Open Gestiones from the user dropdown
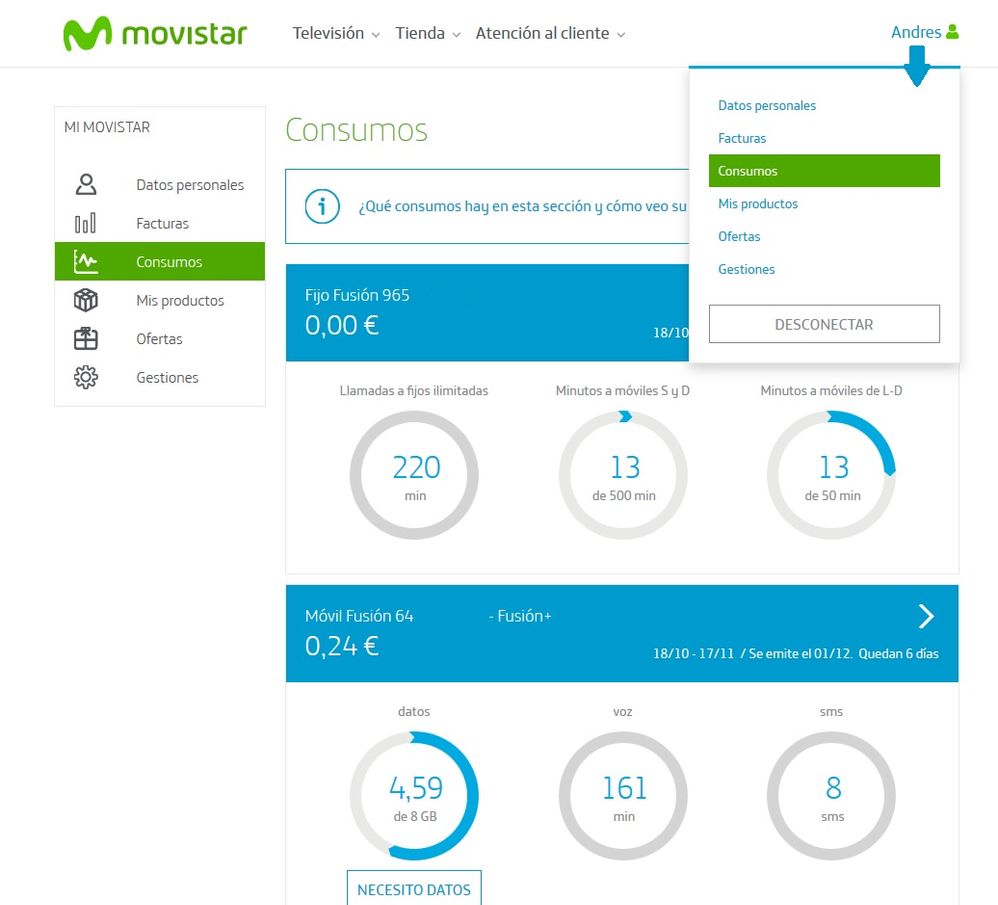 coord(746,269)
